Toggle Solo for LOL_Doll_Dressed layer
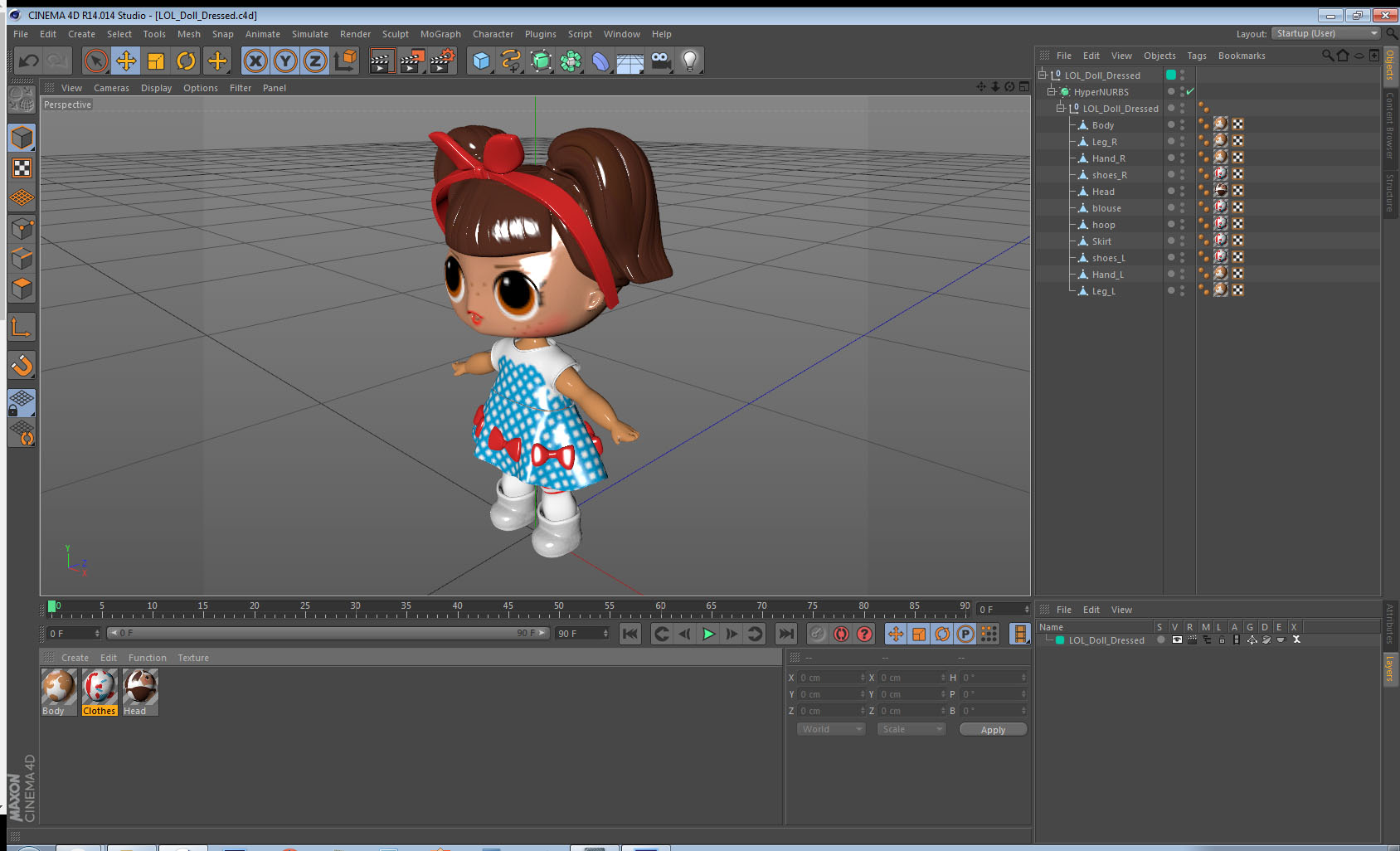Screen dimensions: 1400x851 [x=1161, y=639]
